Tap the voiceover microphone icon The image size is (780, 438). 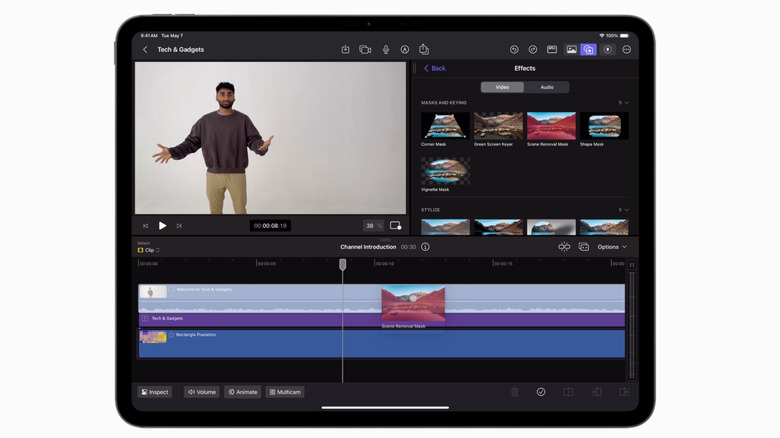click(385, 49)
